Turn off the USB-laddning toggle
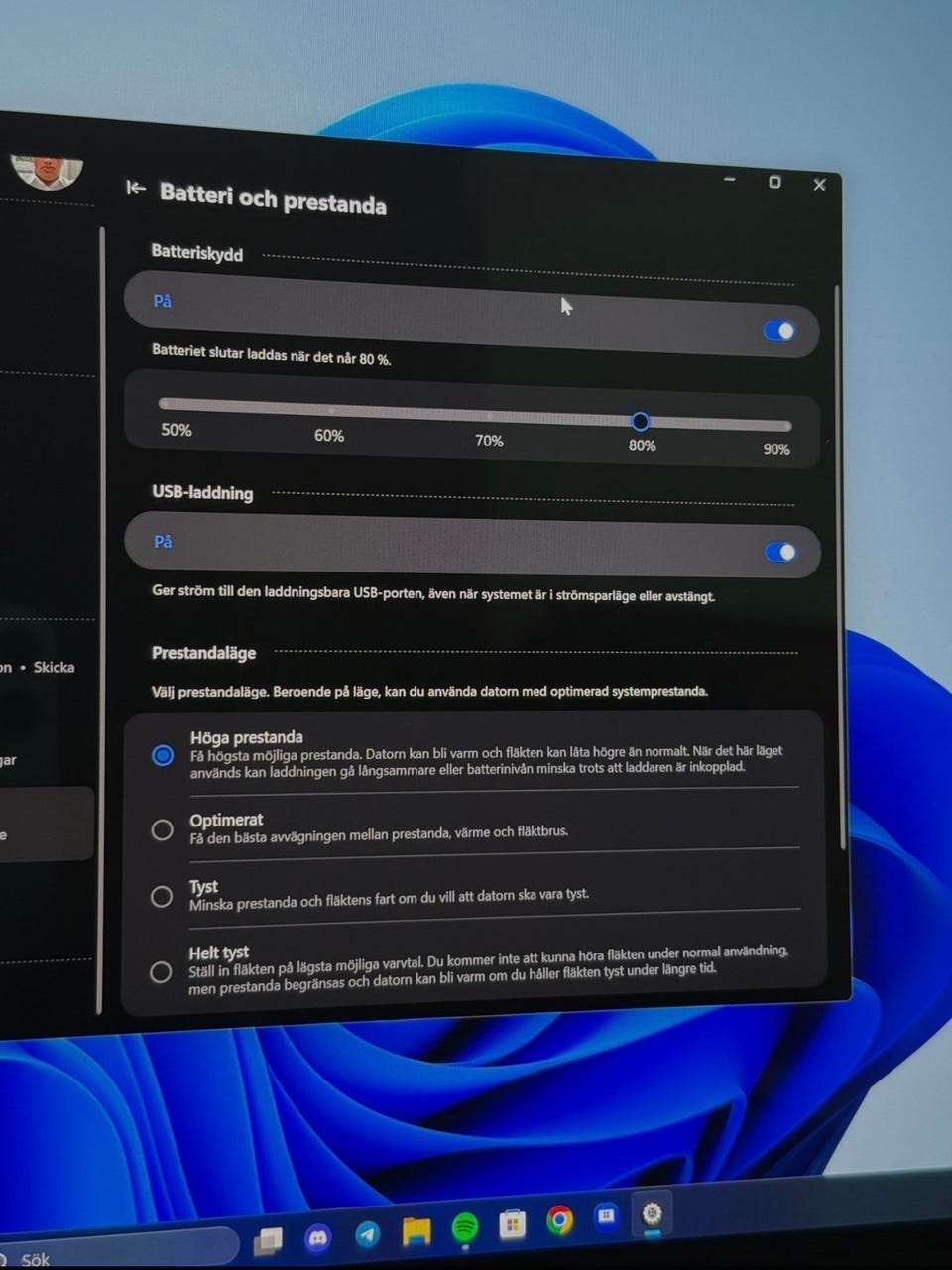 pyautogui.click(x=780, y=552)
